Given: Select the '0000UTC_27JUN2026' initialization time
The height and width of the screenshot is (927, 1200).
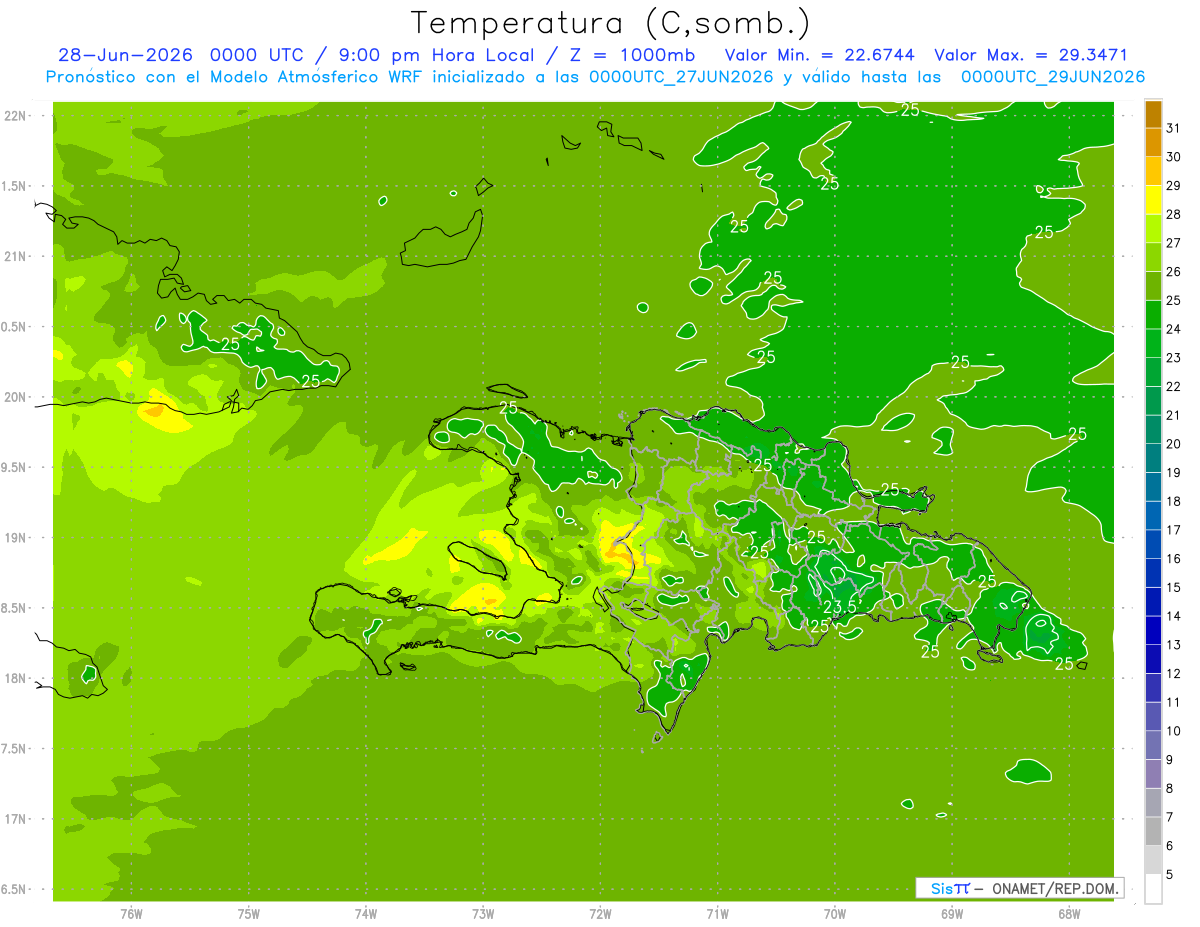Looking at the screenshot, I should pos(681,77).
